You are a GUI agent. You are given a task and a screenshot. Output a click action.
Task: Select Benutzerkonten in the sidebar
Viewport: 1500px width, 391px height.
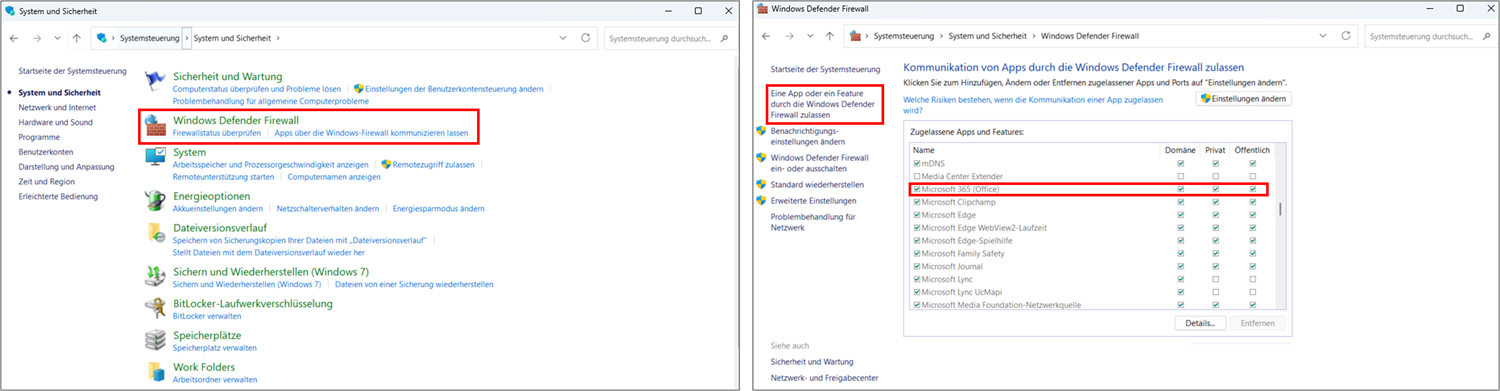46,152
